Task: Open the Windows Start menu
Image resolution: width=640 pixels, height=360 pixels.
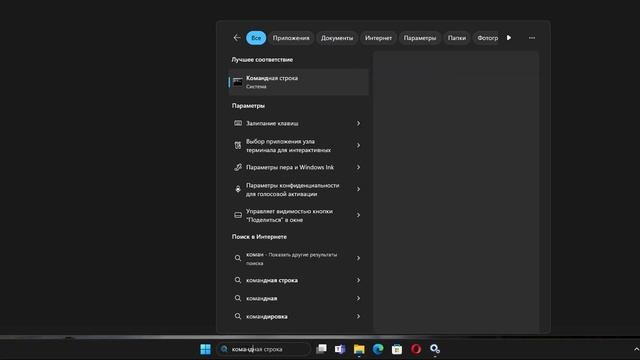Action: (x=205, y=349)
